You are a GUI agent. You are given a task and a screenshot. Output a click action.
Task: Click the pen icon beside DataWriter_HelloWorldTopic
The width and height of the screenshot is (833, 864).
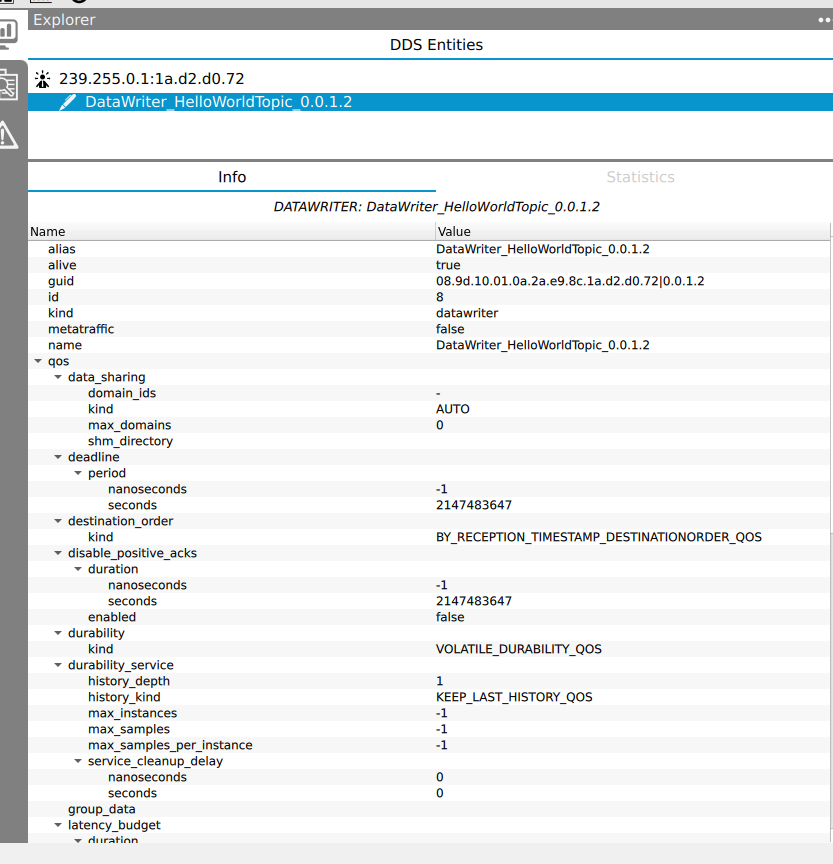point(67,101)
